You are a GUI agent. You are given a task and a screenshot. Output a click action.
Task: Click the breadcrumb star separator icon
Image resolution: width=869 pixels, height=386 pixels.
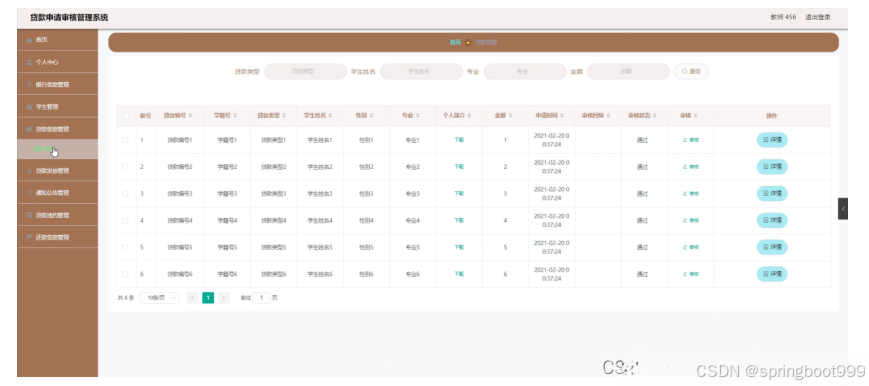click(x=468, y=43)
